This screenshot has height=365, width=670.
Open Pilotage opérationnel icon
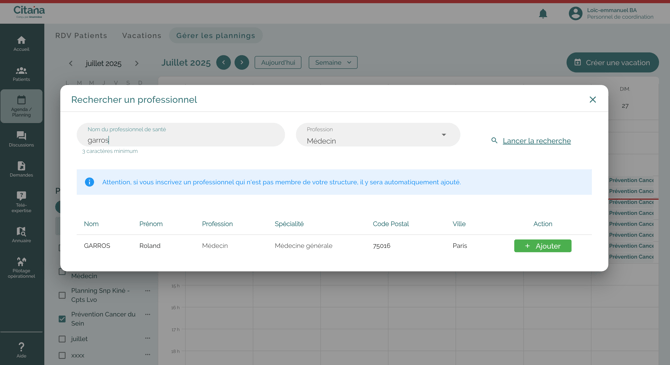[x=21, y=268]
